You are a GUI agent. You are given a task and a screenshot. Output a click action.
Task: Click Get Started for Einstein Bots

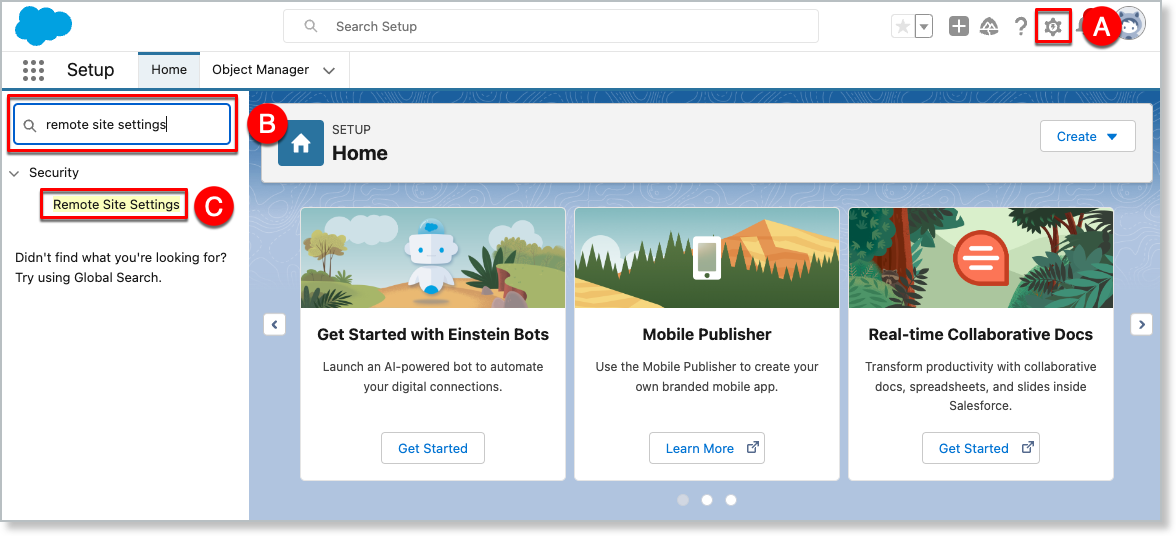[x=433, y=448]
